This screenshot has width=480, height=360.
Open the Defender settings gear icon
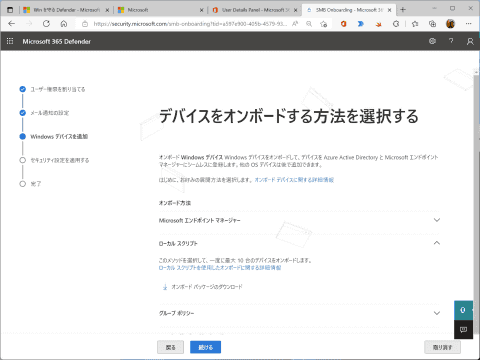(432, 41)
